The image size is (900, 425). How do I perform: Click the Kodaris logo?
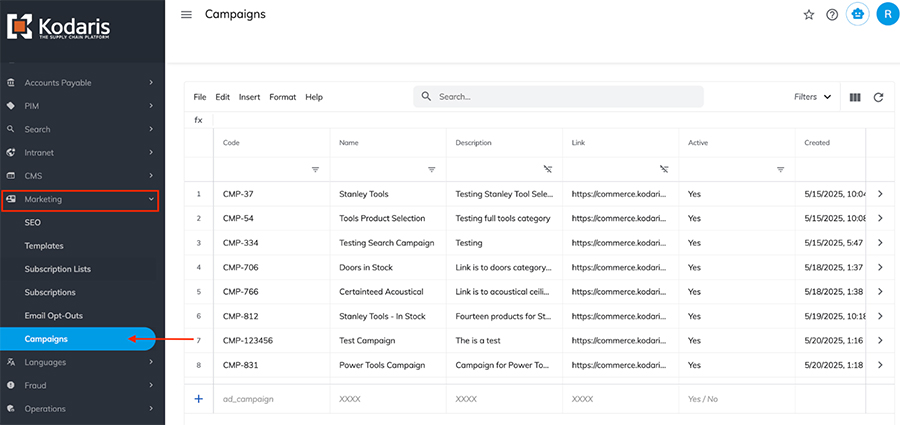(59, 28)
